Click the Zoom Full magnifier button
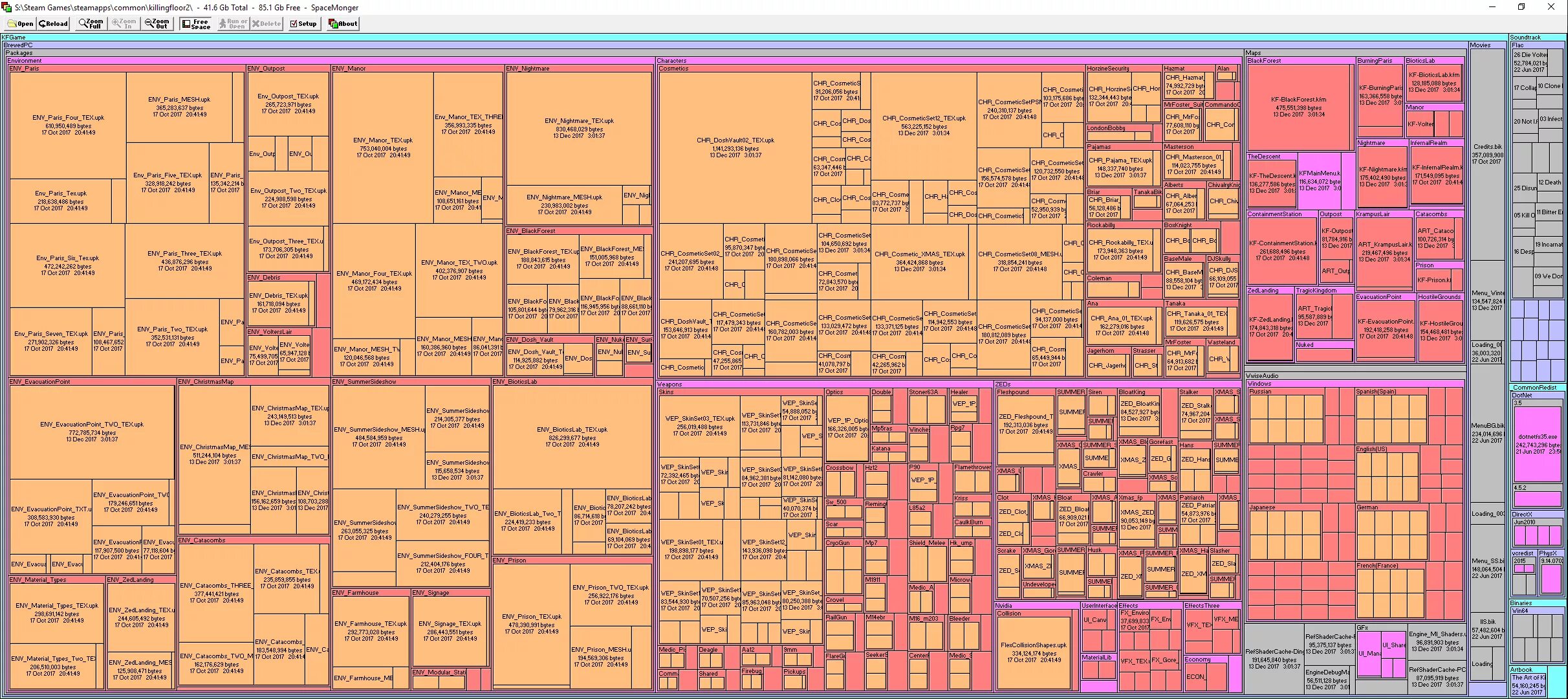This screenshot has height=699, width=1568. [x=91, y=24]
